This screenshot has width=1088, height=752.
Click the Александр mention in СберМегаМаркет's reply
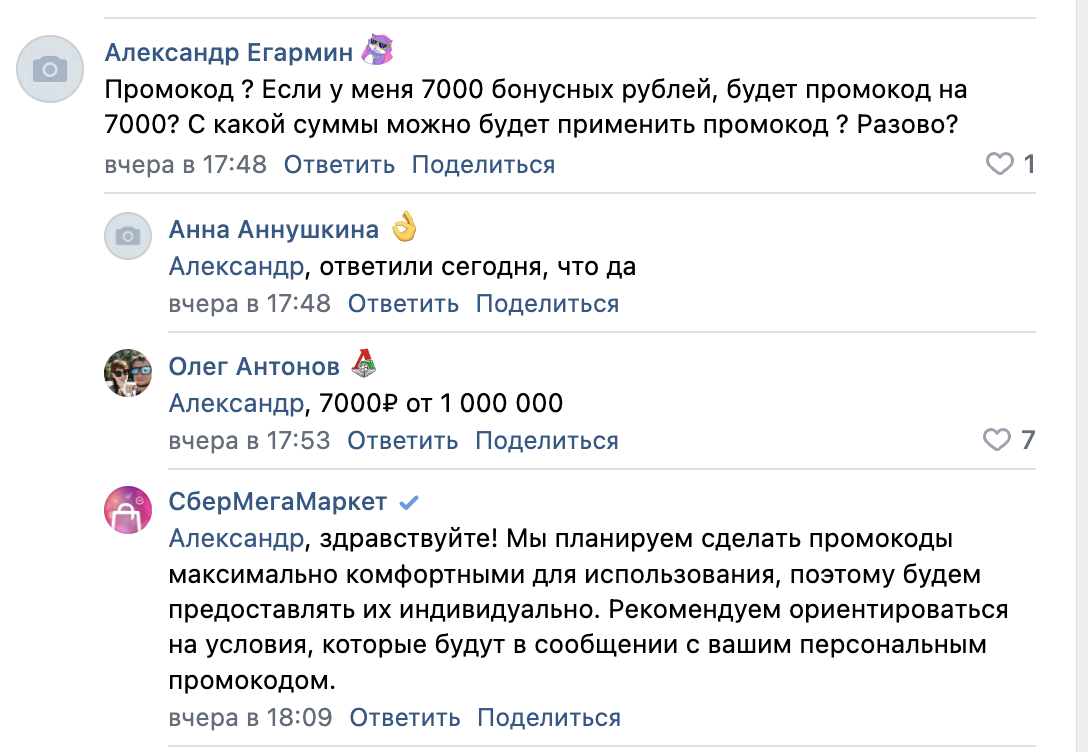[237, 539]
